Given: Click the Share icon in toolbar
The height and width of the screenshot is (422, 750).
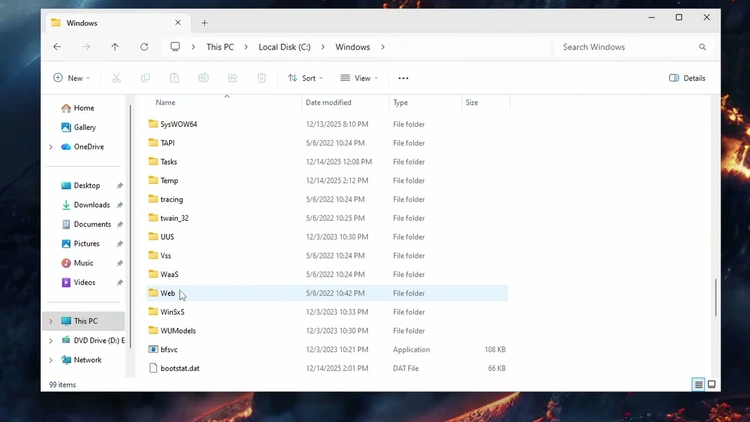Looking at the screenshot, I should pyautogui.click(x=232, y=78).
